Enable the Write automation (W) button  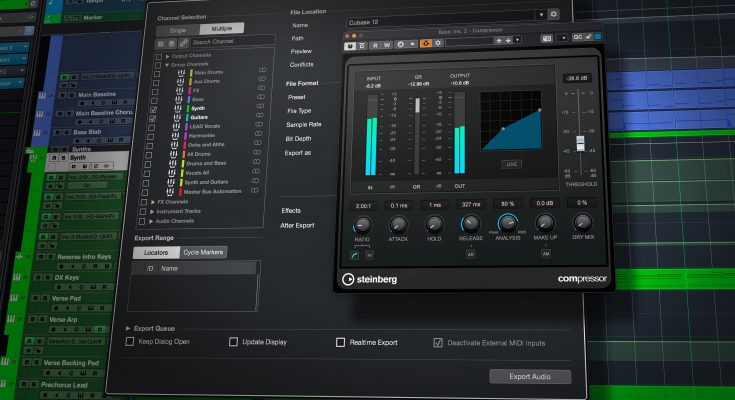coord(386,44)
